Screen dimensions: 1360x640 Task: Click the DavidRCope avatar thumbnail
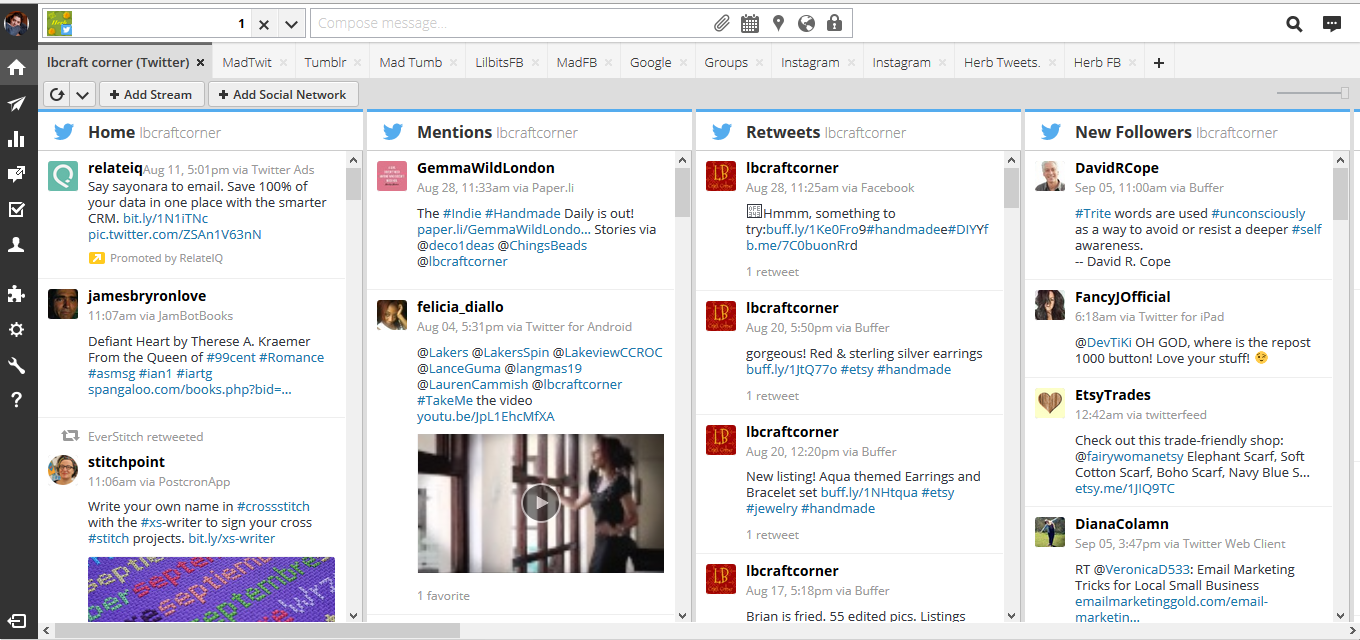click(1050, 175)
